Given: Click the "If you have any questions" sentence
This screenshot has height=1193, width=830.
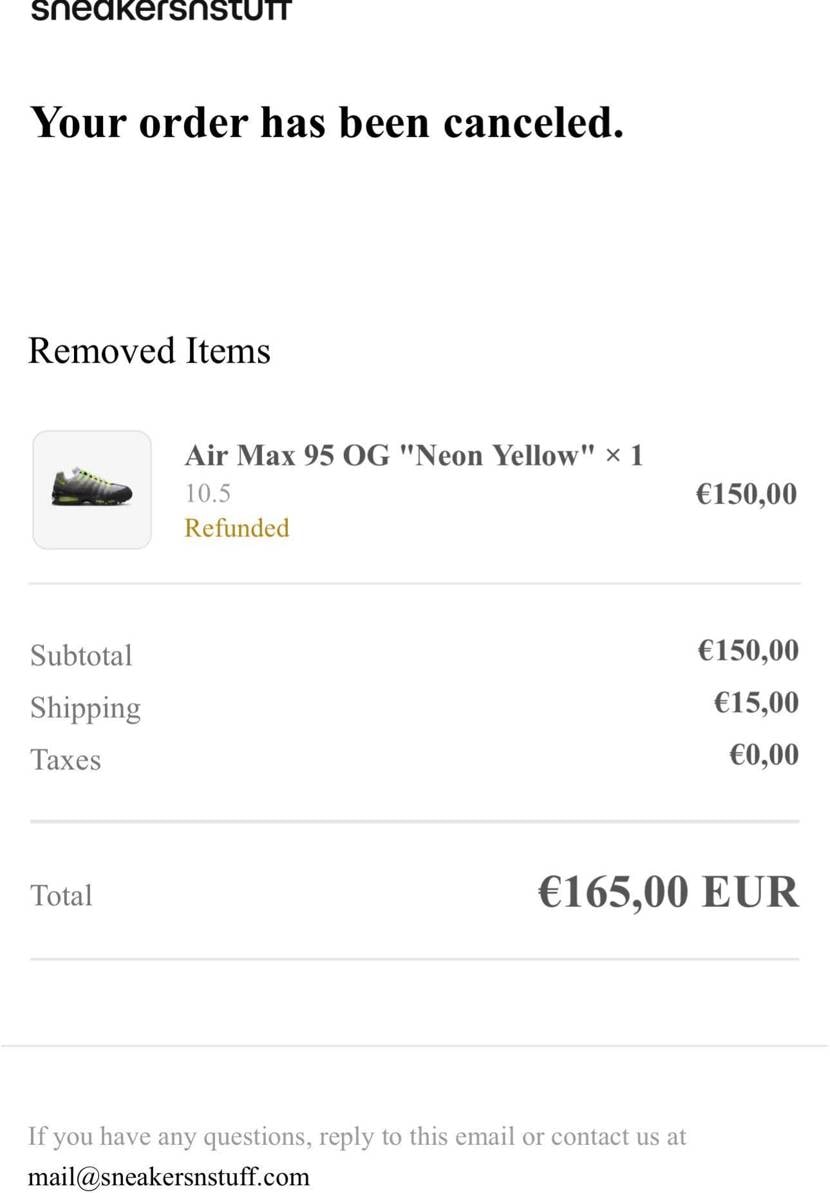Looking at the screenshot, I should click(x=357, y=1136).
